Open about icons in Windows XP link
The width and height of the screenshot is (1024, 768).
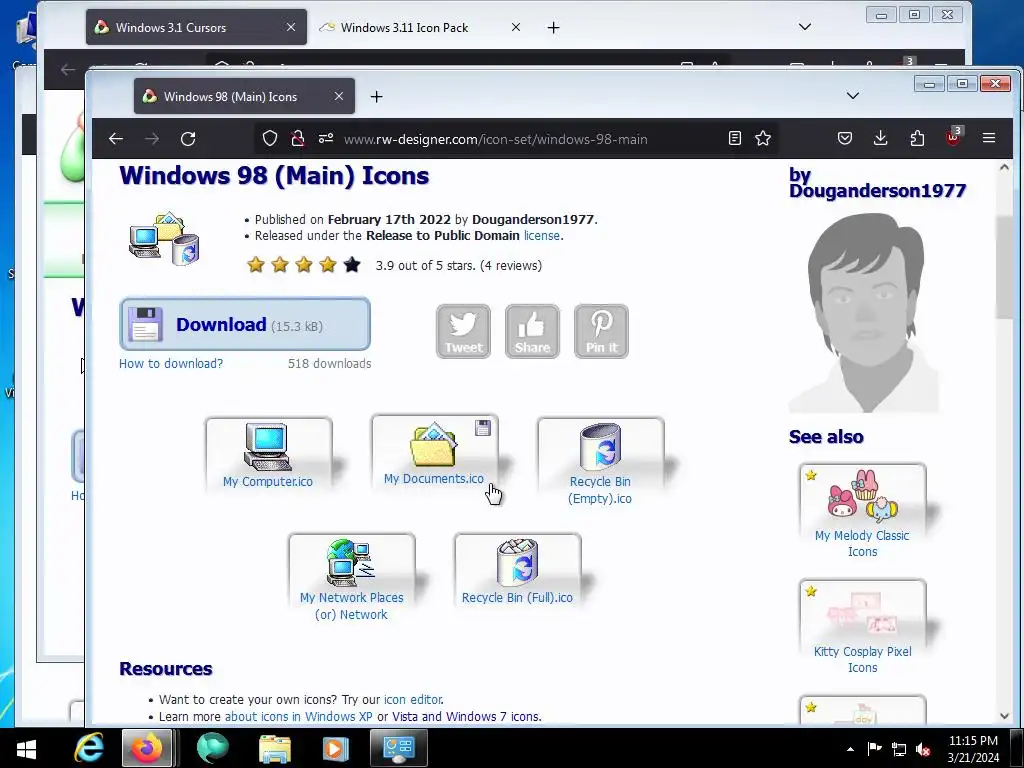[x=298, y=716]
